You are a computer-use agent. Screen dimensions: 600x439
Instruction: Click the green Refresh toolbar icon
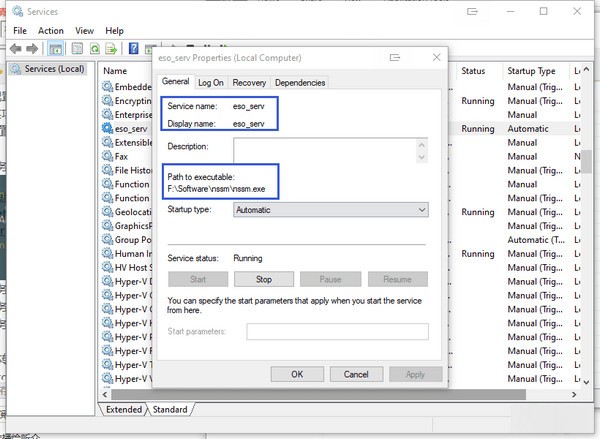pyautogui.click(x=95, y=48)
